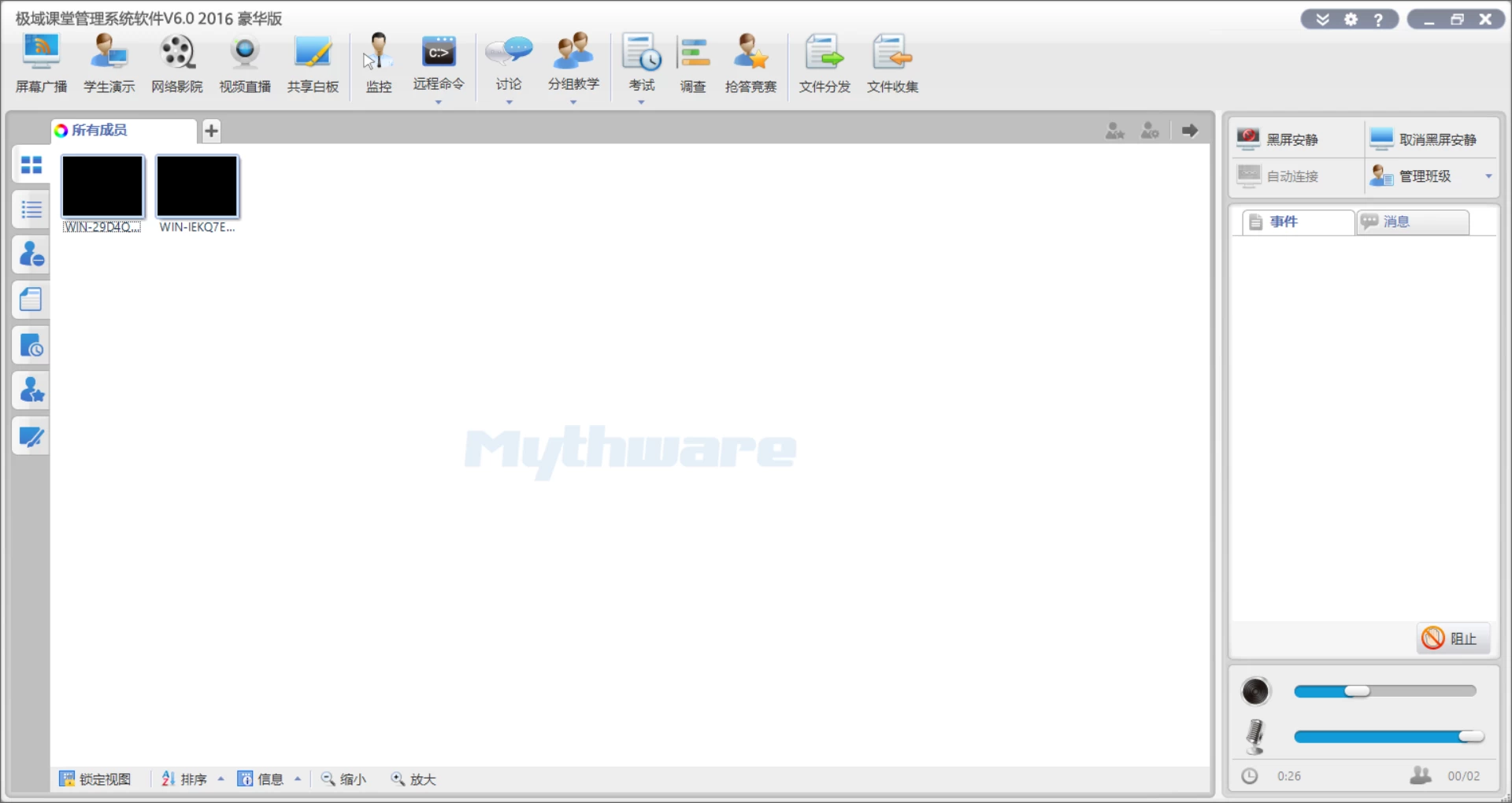The height and width of the screenshot is (803, 1512).
Task: Add a new group tab with plus
Action: 211,131
